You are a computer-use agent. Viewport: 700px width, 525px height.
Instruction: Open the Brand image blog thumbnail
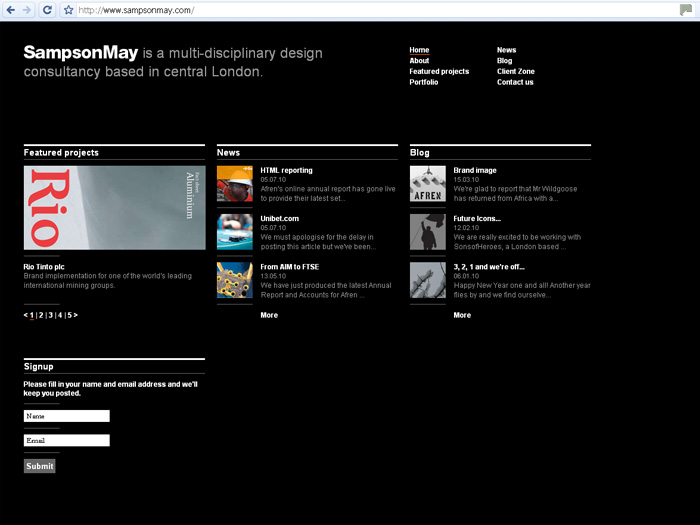(x=427, y=184)
